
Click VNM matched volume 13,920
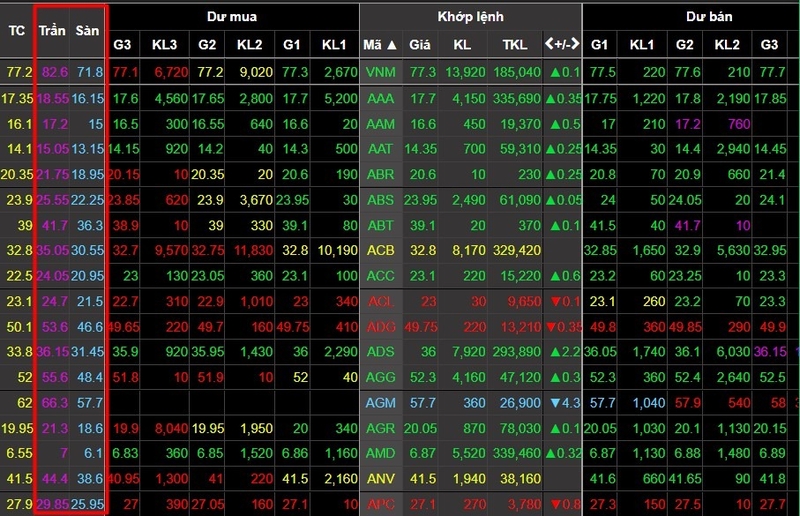tap(465, 72)
